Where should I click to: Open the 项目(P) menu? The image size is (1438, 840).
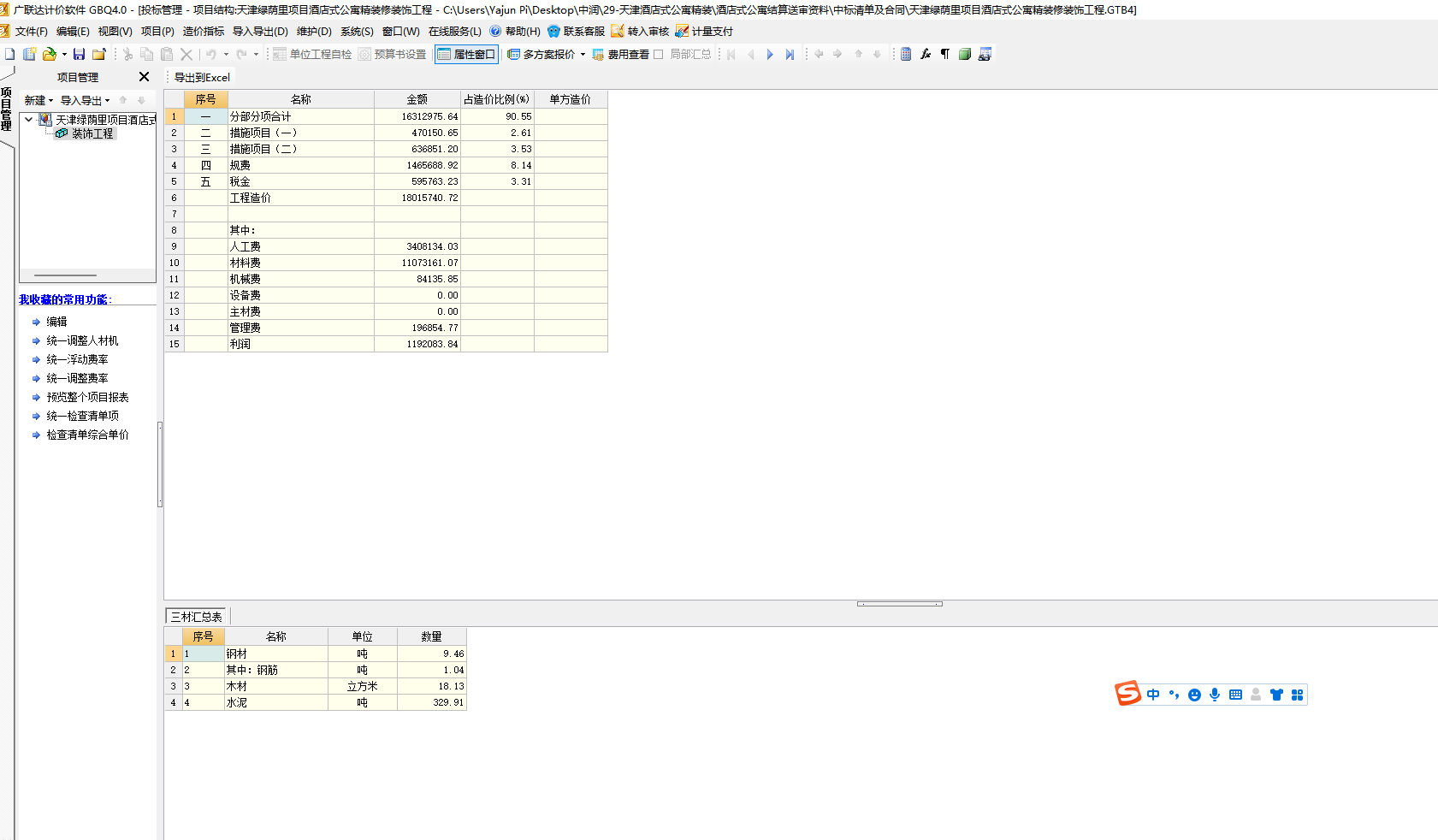coord(157,32)
